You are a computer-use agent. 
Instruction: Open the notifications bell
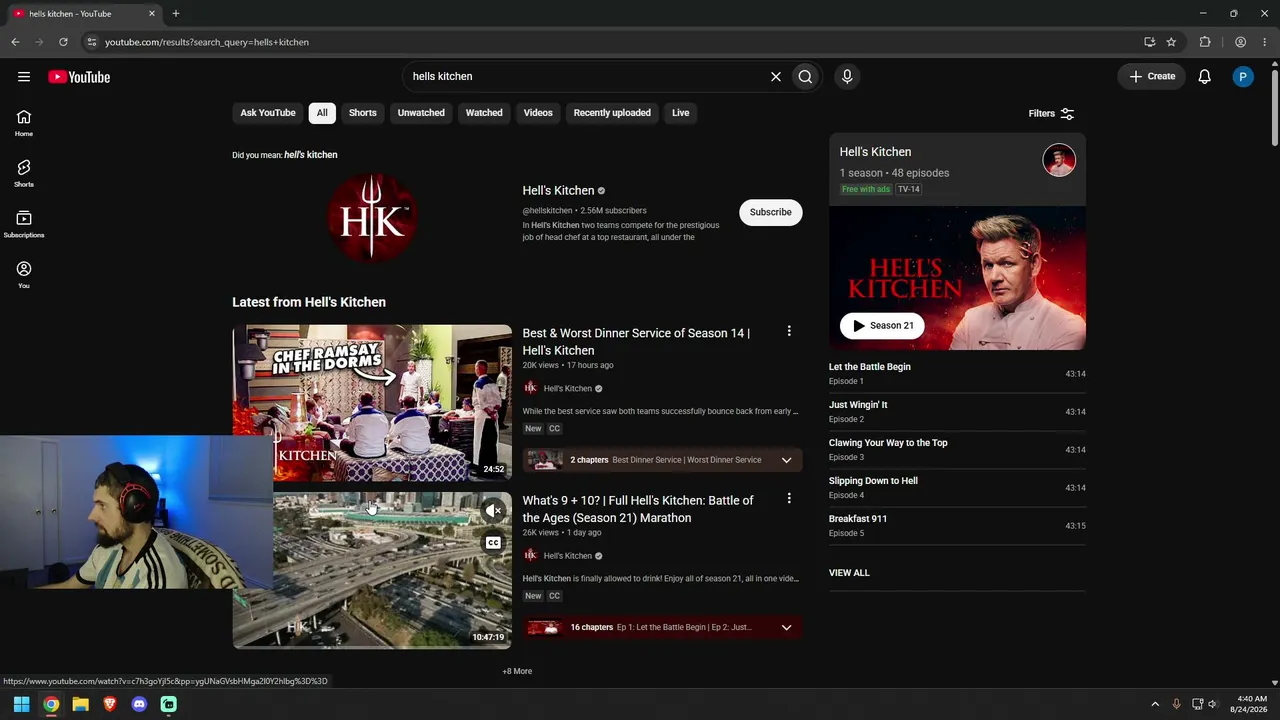click(x=1205, y=77)
